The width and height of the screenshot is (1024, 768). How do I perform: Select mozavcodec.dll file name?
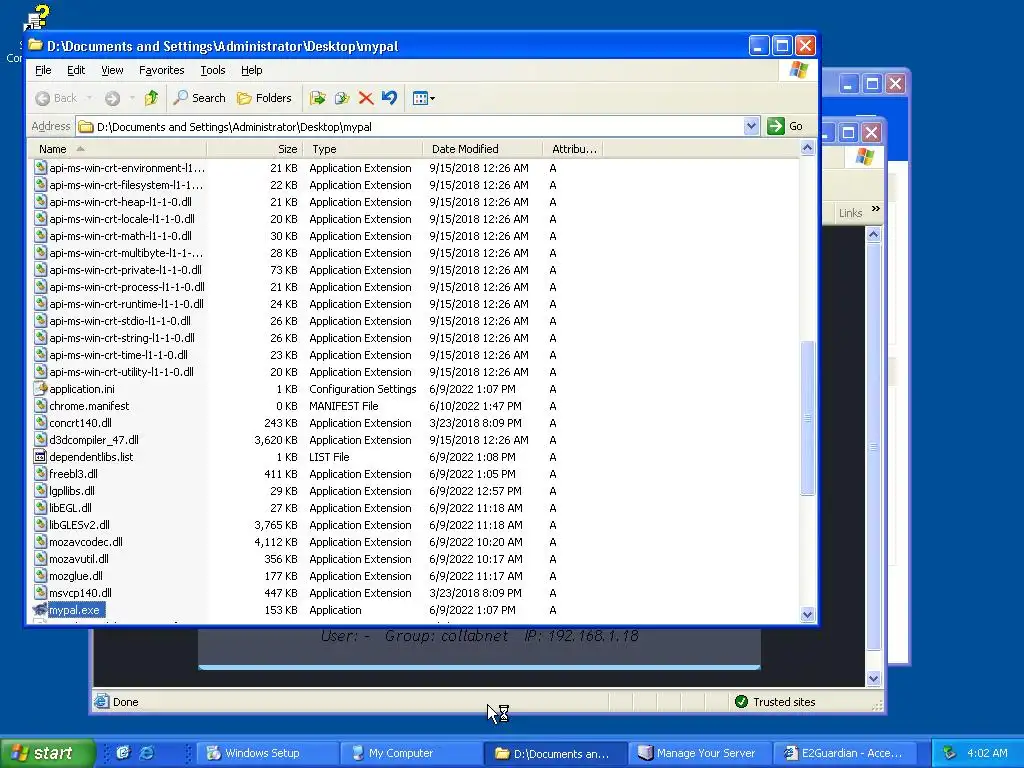click(x=86, y=542)
